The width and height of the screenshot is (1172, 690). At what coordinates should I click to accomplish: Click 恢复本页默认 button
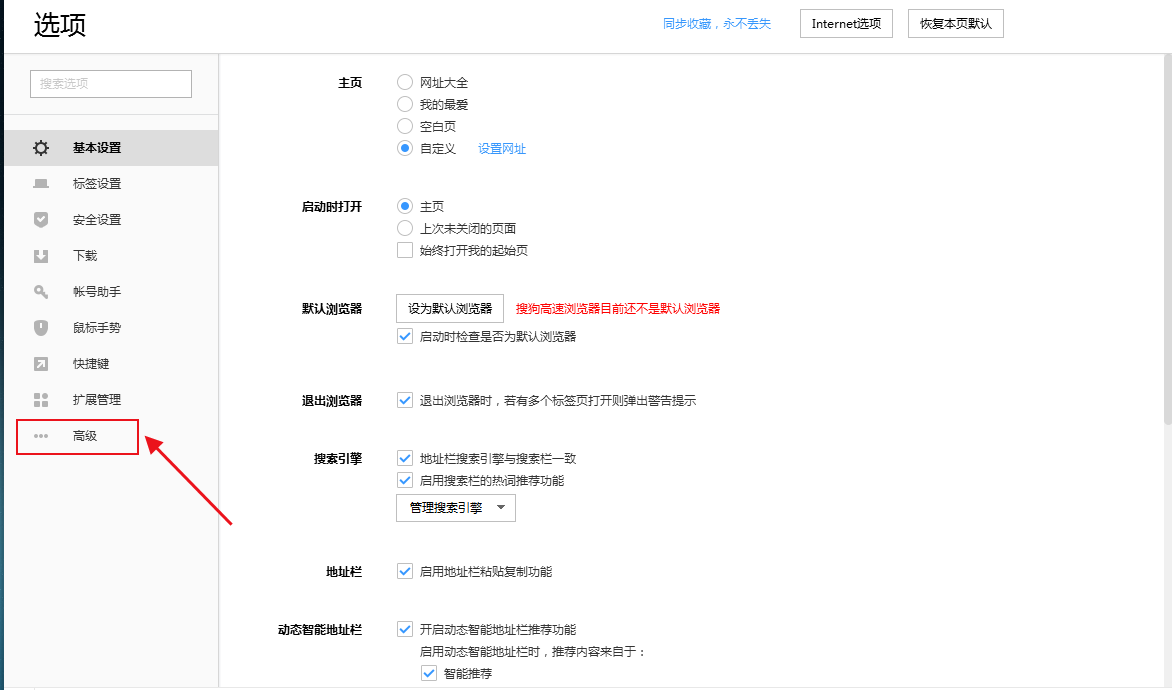(956, 24)
